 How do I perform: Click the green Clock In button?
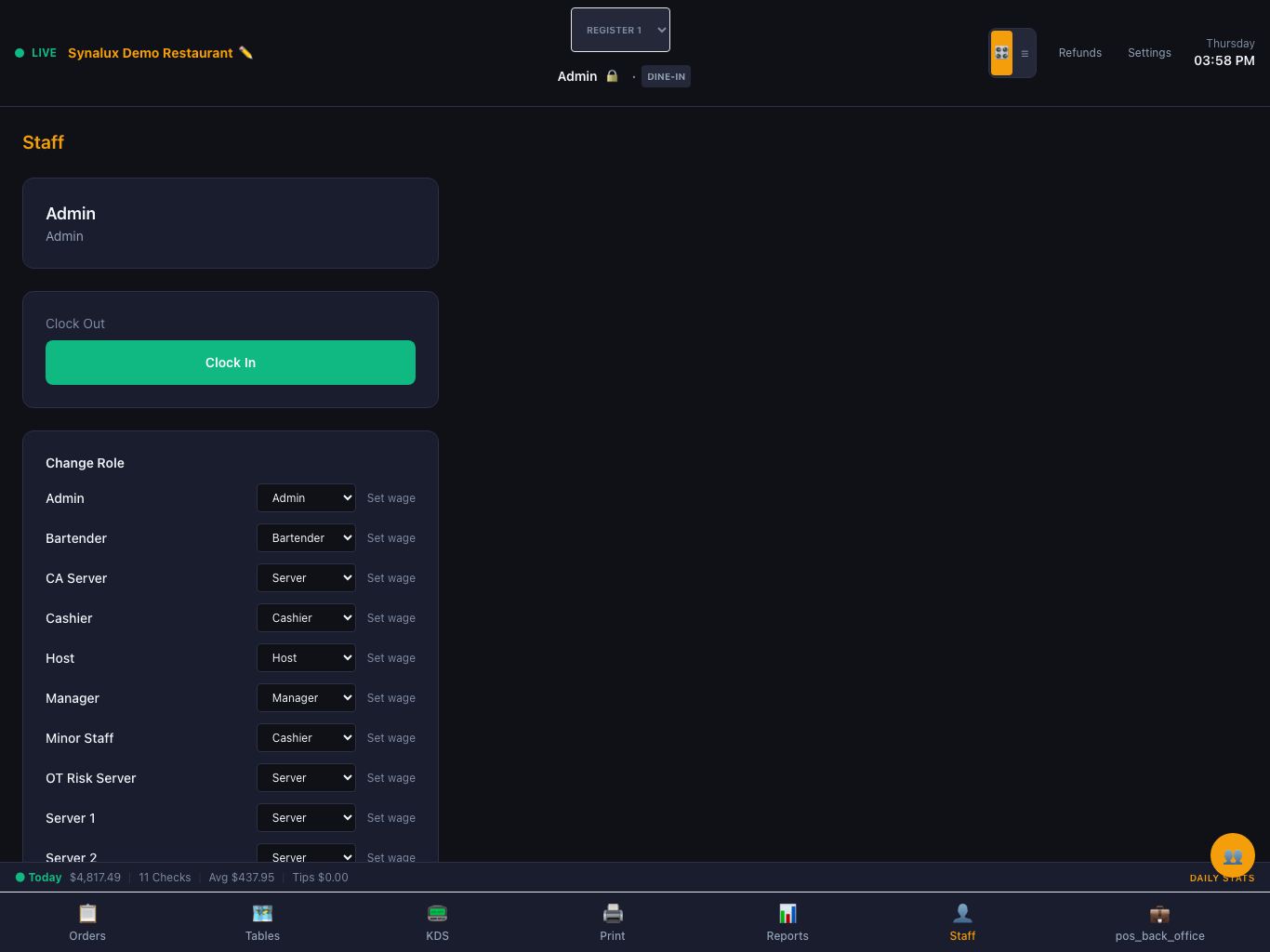231,363
